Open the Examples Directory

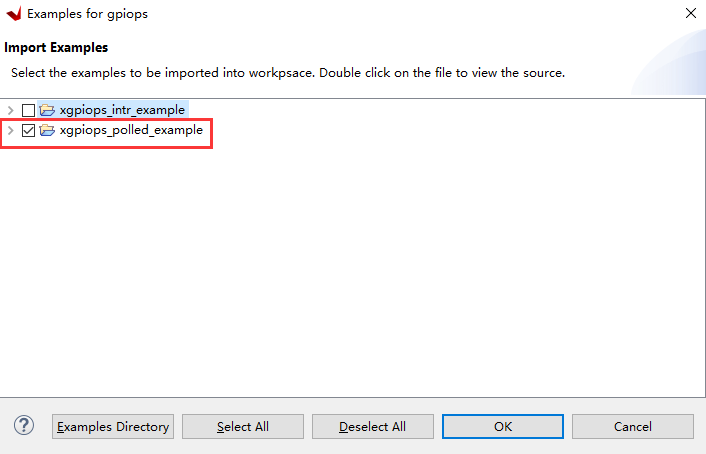pos(113,427)
